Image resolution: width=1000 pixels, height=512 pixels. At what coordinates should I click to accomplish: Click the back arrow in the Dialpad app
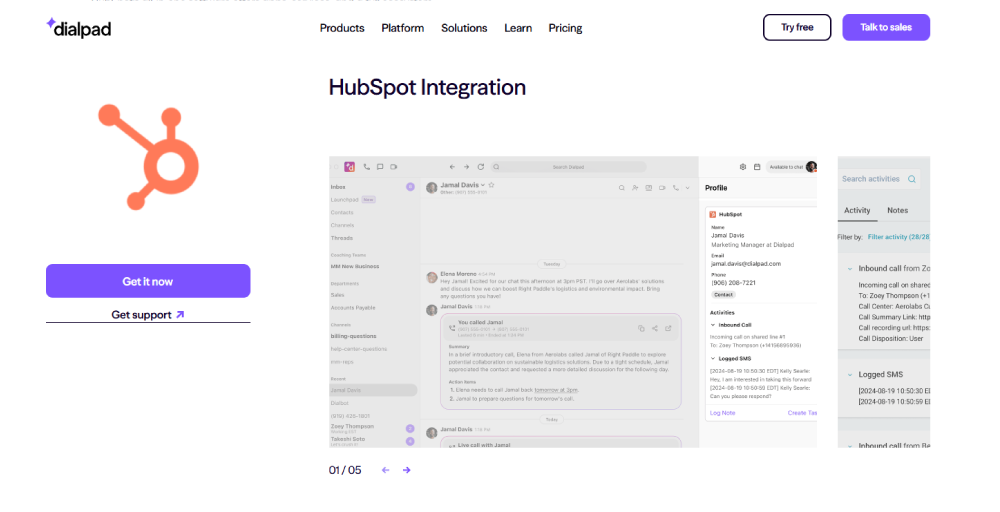(x=452, y=167)
